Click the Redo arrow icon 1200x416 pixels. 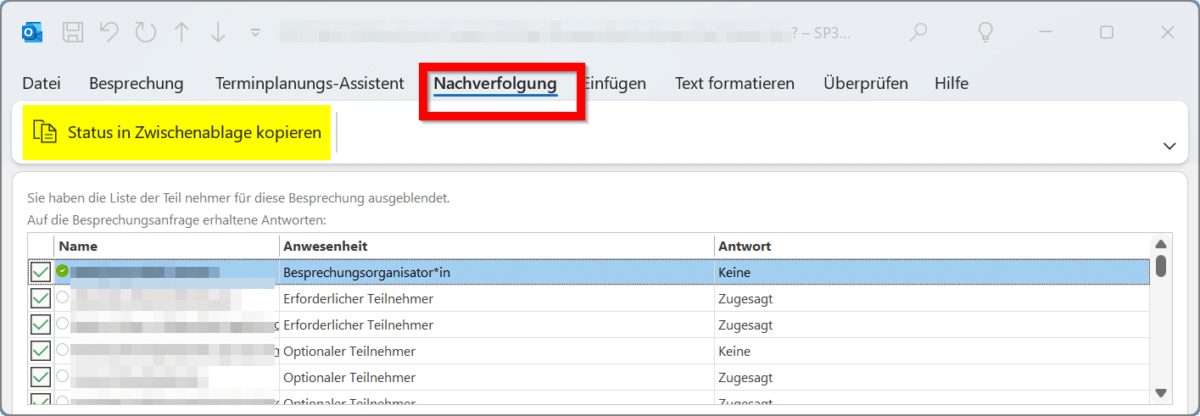pos(145,32)
